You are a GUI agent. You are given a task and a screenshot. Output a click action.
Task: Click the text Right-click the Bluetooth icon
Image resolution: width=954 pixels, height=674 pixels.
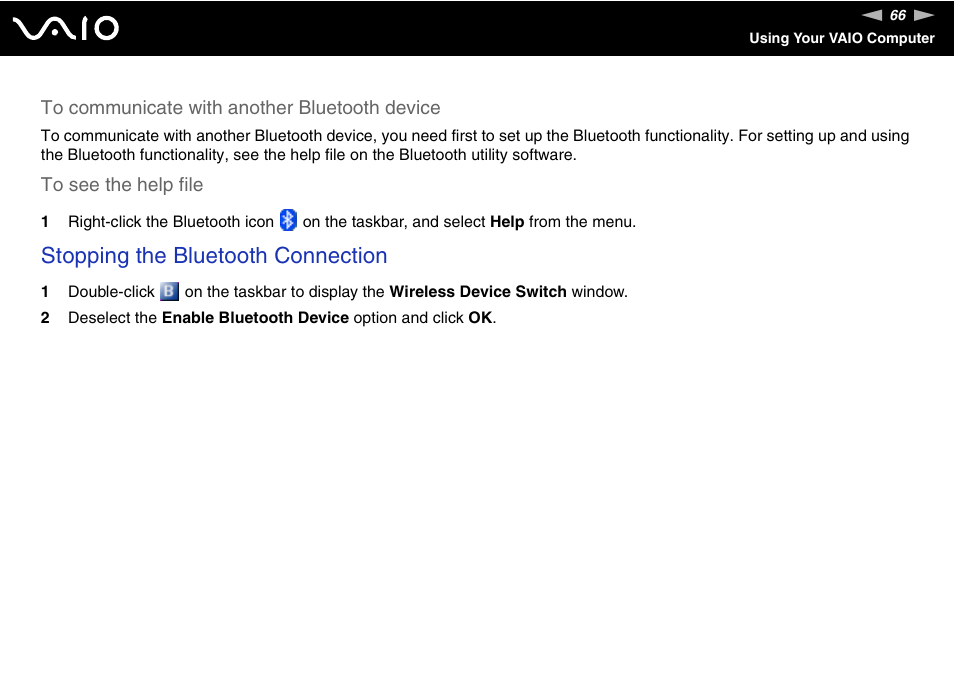pos(171,222)
